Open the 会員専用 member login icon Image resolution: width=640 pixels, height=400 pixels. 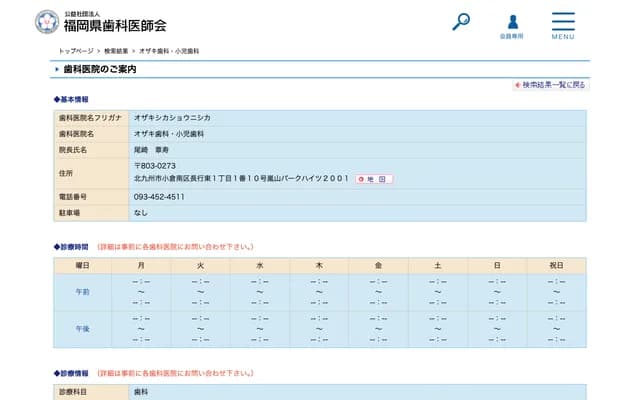click(x=512, y=25)
